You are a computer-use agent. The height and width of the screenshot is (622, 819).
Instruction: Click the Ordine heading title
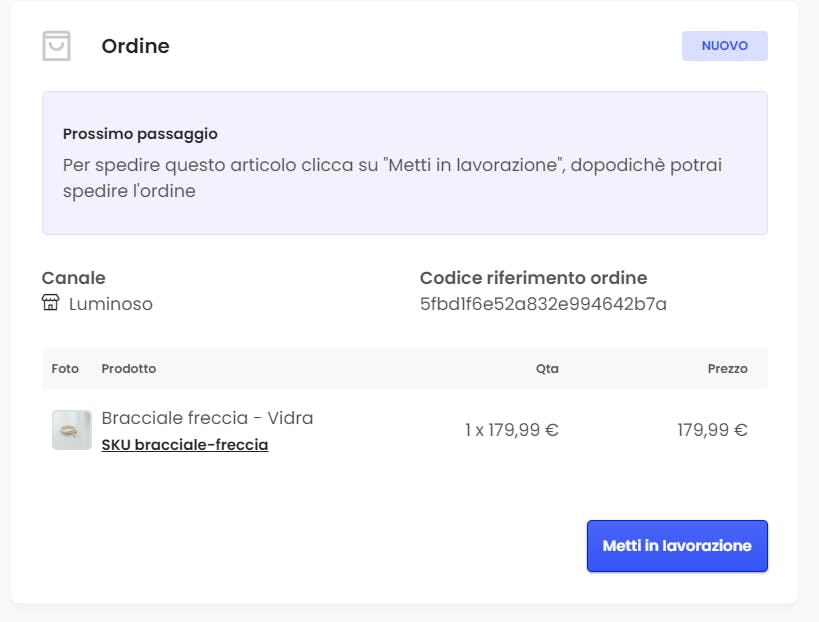coord(135,46)
